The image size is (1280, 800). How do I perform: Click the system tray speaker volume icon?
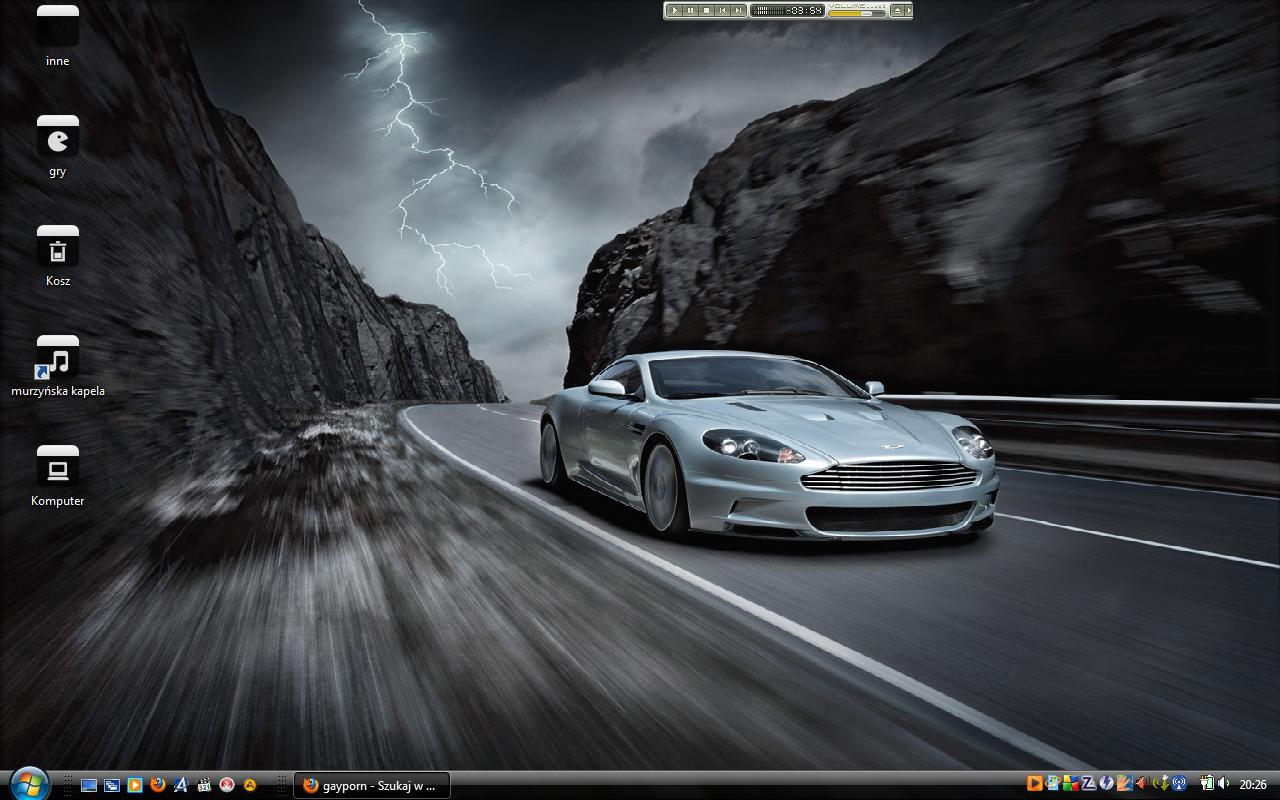pyautogui.click(x=1223, y=784)
